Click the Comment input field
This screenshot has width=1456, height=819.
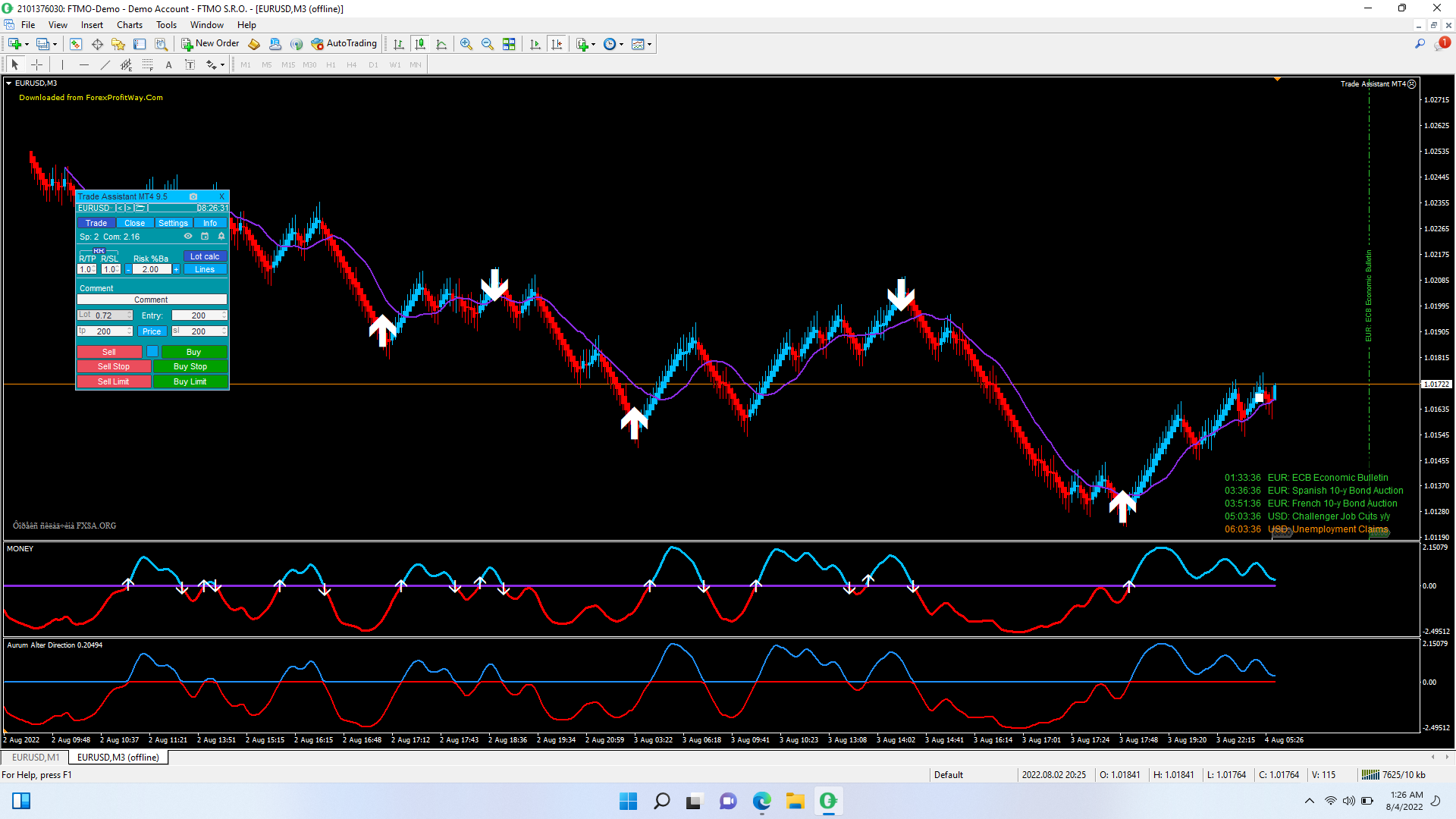[x=152, y=300]
